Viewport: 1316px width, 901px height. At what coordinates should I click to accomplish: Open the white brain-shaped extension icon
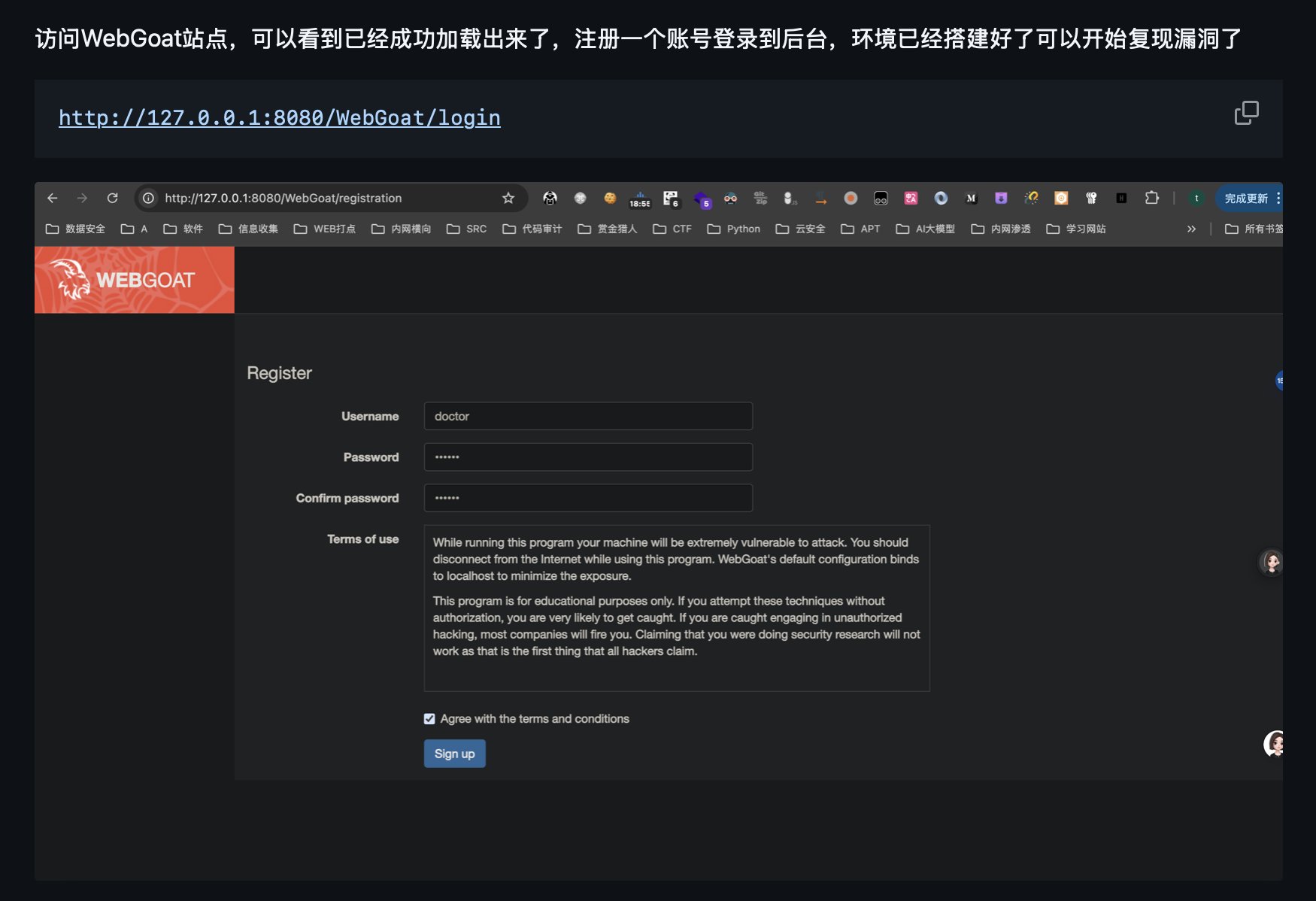(1091, 198)
